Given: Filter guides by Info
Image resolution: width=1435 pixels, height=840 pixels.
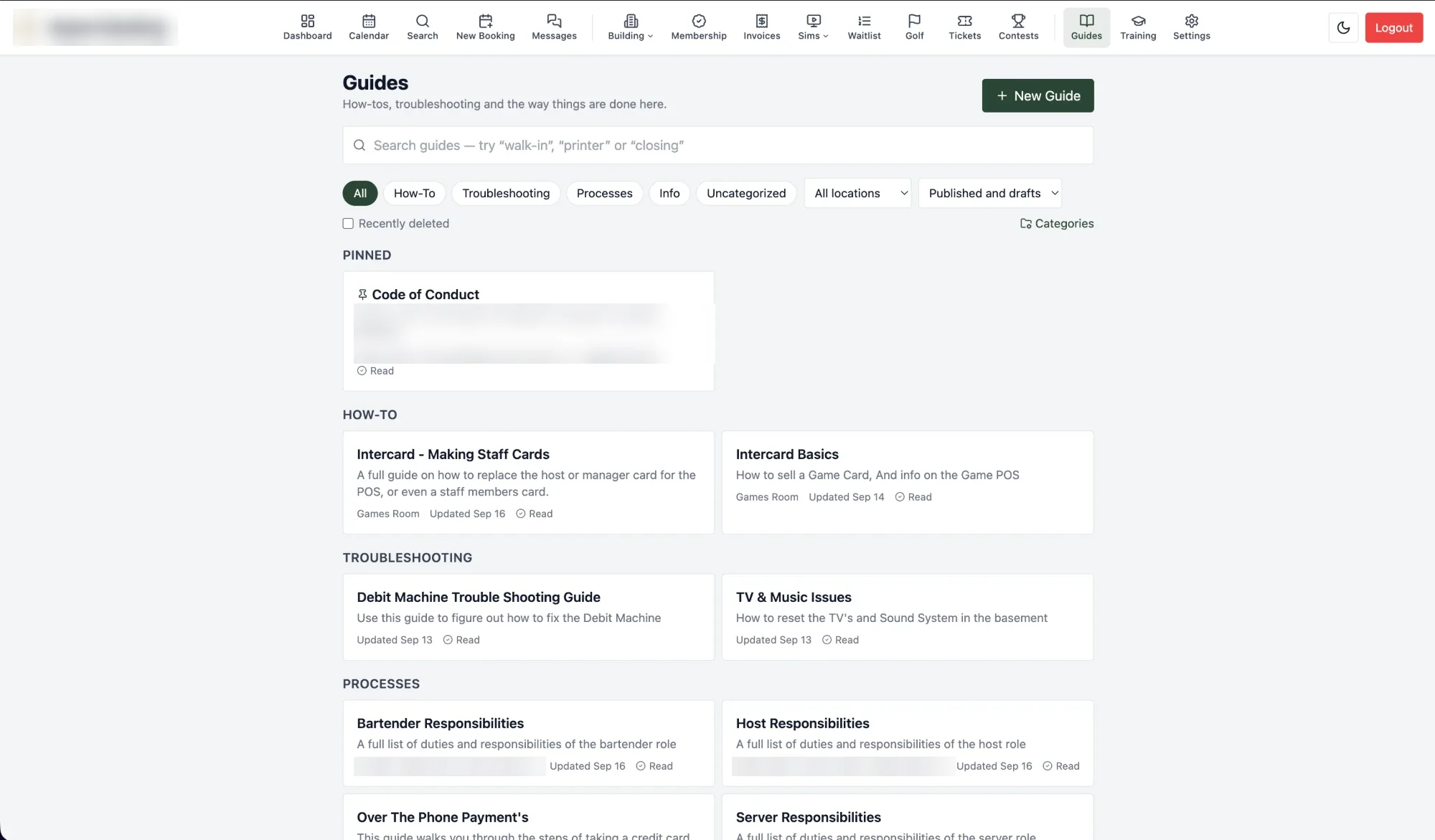Looking at the screenshot, I should tap(669, 194).
